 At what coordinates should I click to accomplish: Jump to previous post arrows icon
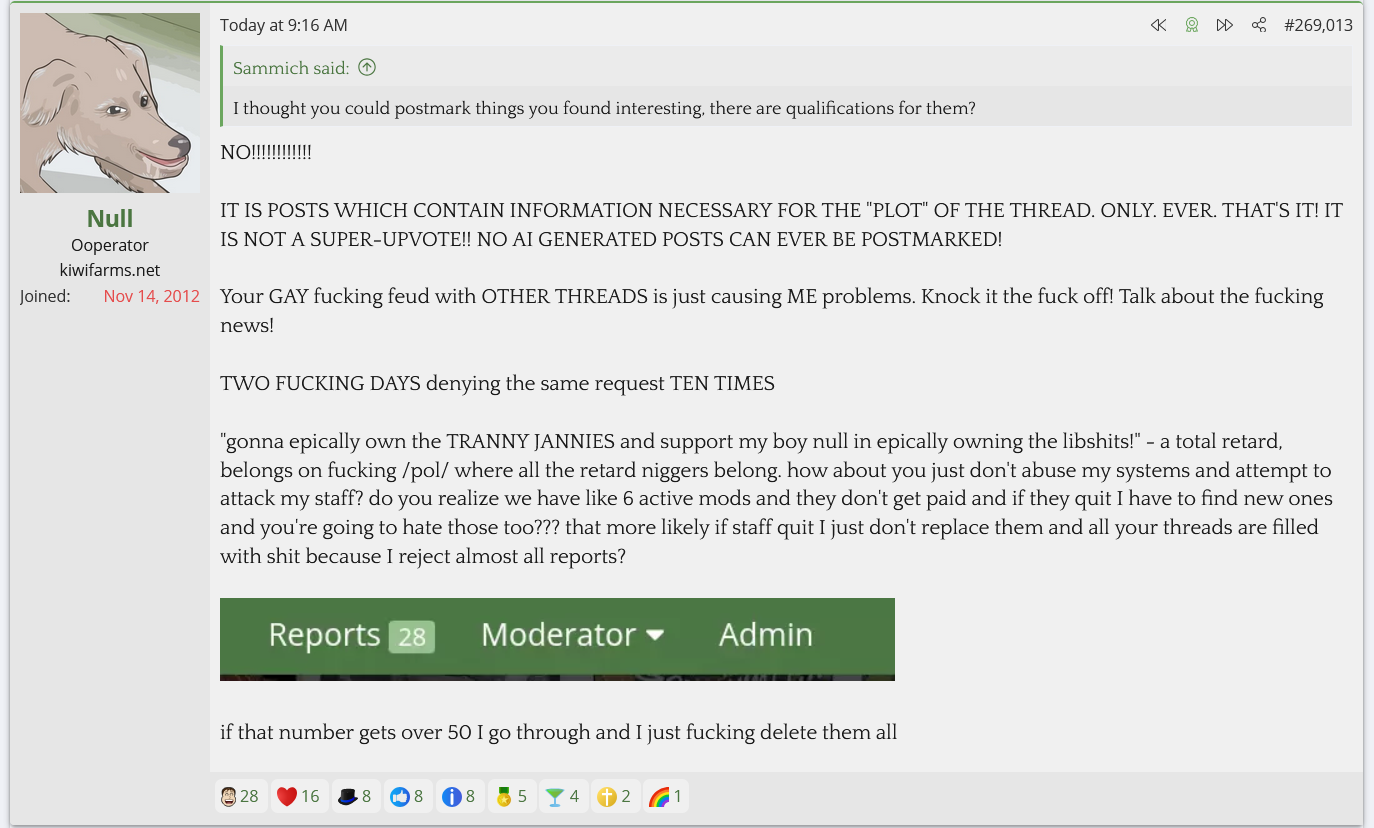1158,25
